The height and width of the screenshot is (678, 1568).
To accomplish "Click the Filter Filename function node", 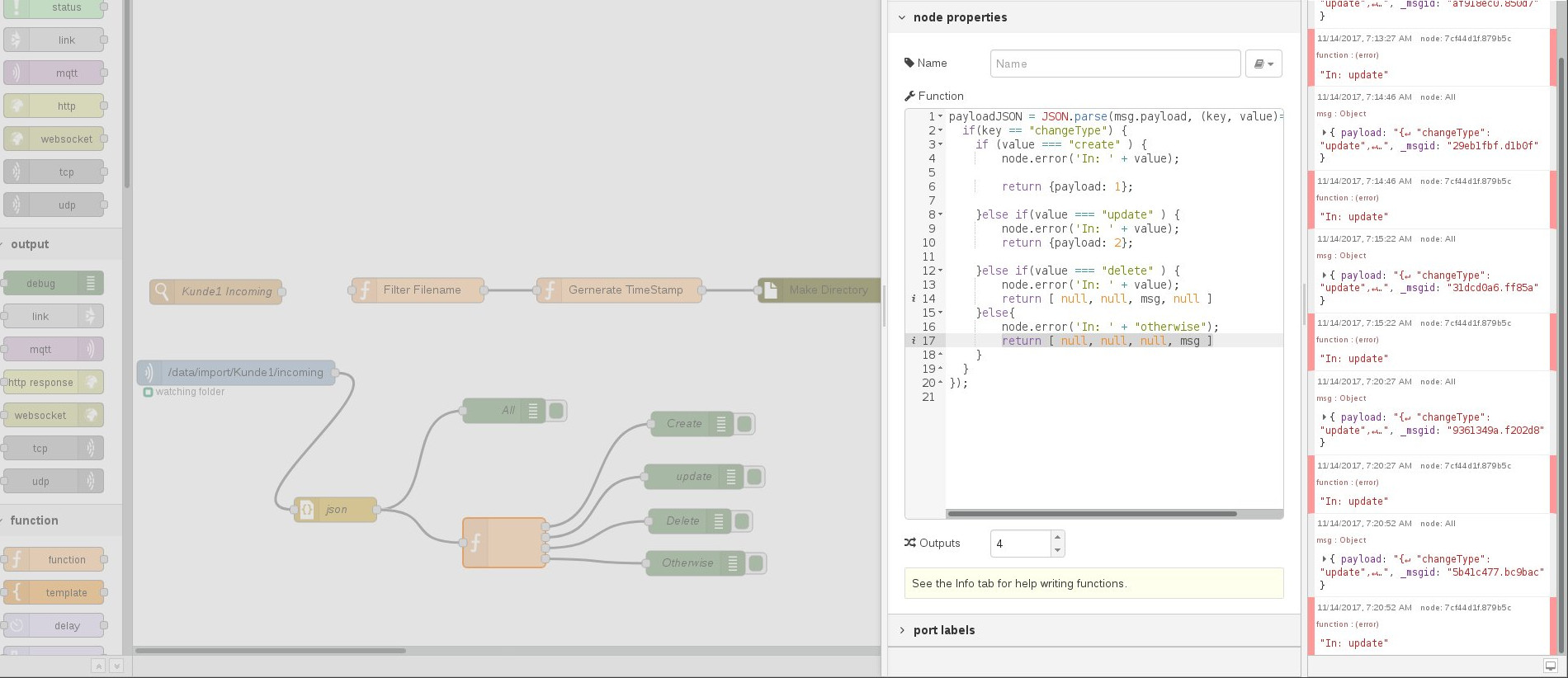I will (418, 290).
